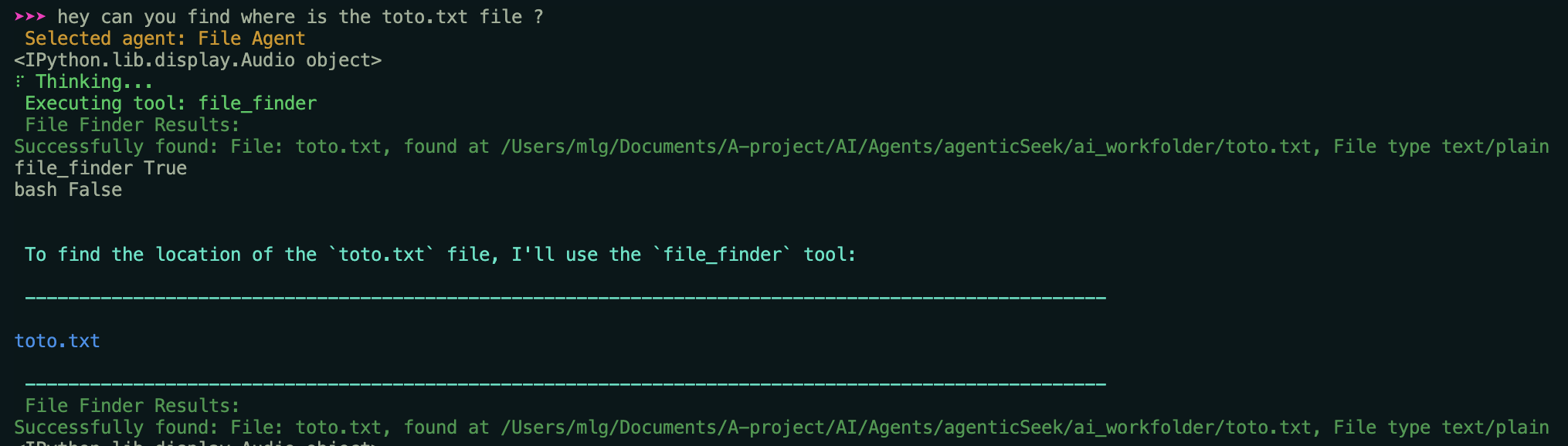This screenshot has height=446, width=1568.
Task: Click the dashed separator below toto.txt
Action: tap(565, 384)
